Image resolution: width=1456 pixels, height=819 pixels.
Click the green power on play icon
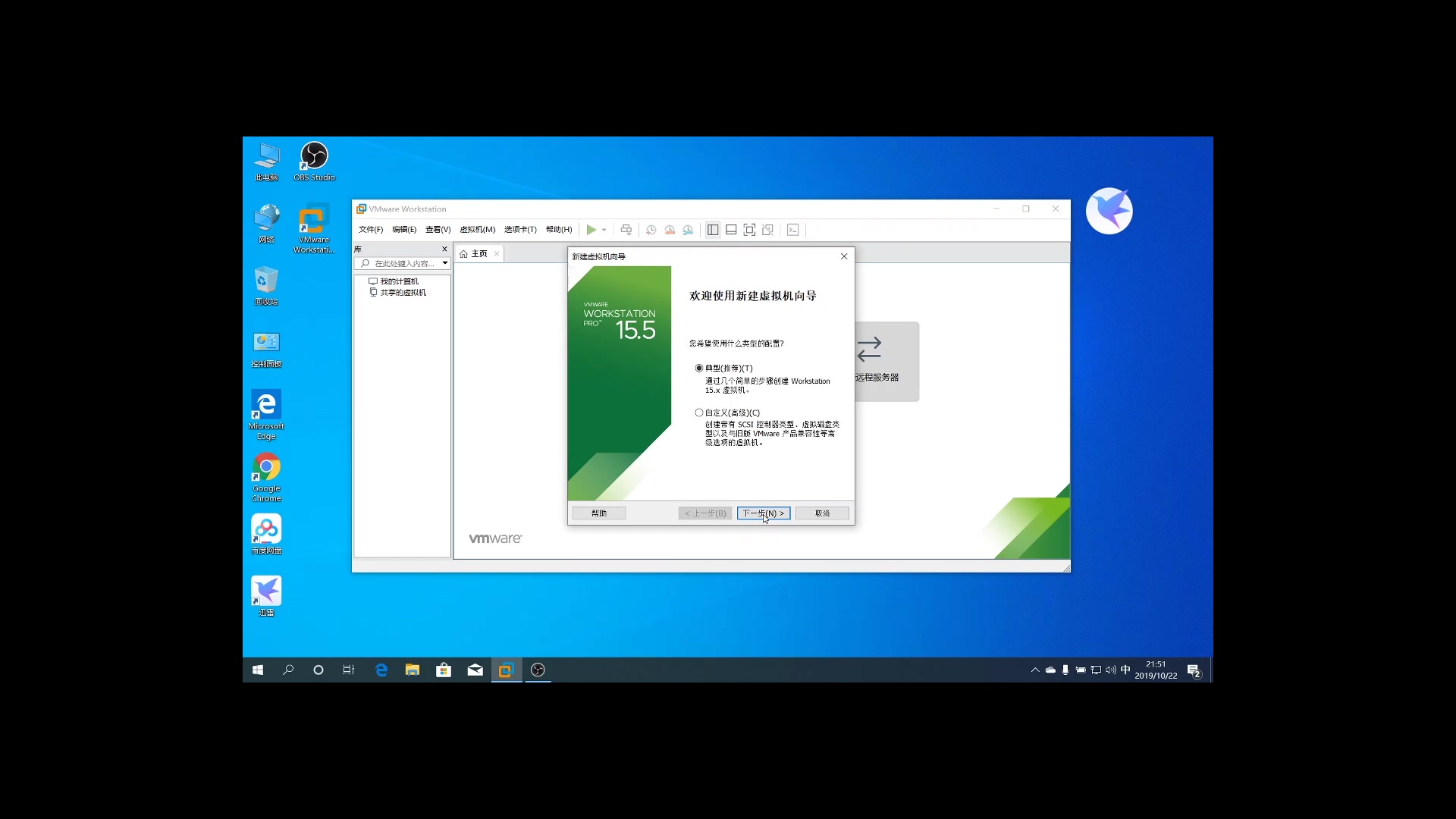[591, 230]
